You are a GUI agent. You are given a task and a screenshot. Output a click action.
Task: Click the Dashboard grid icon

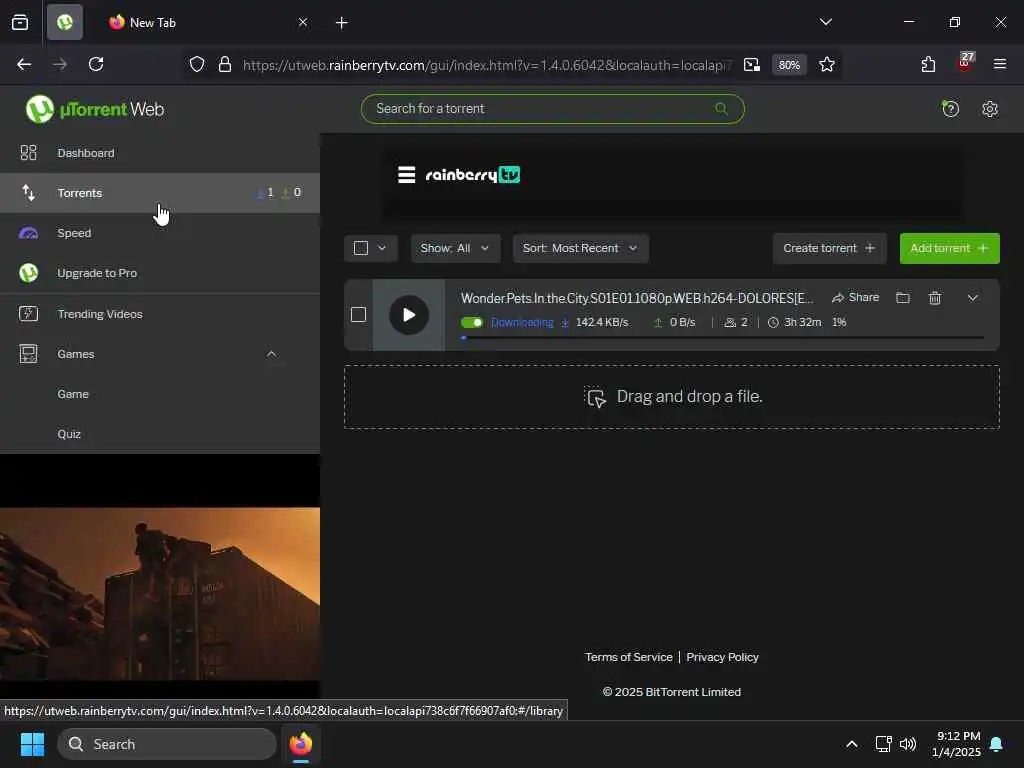(x=28, y=153)
